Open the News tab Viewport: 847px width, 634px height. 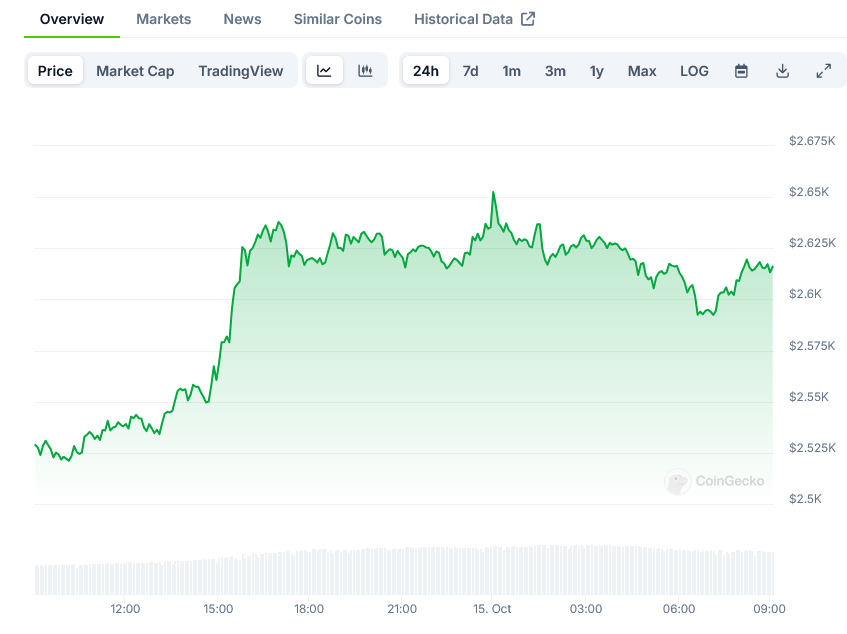[x=242, y=19]
